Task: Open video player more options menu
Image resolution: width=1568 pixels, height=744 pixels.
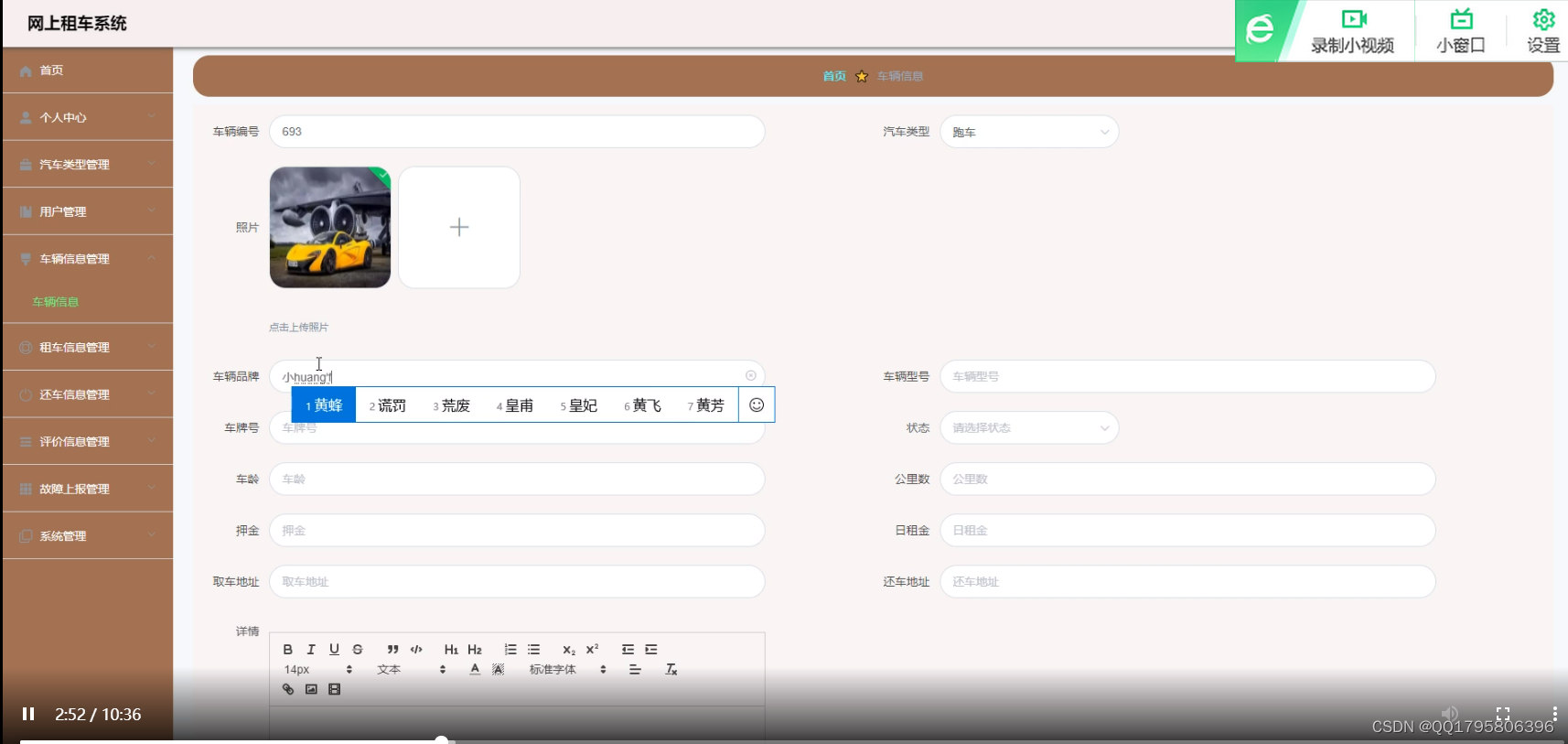Action: [x=1554, y=714]
